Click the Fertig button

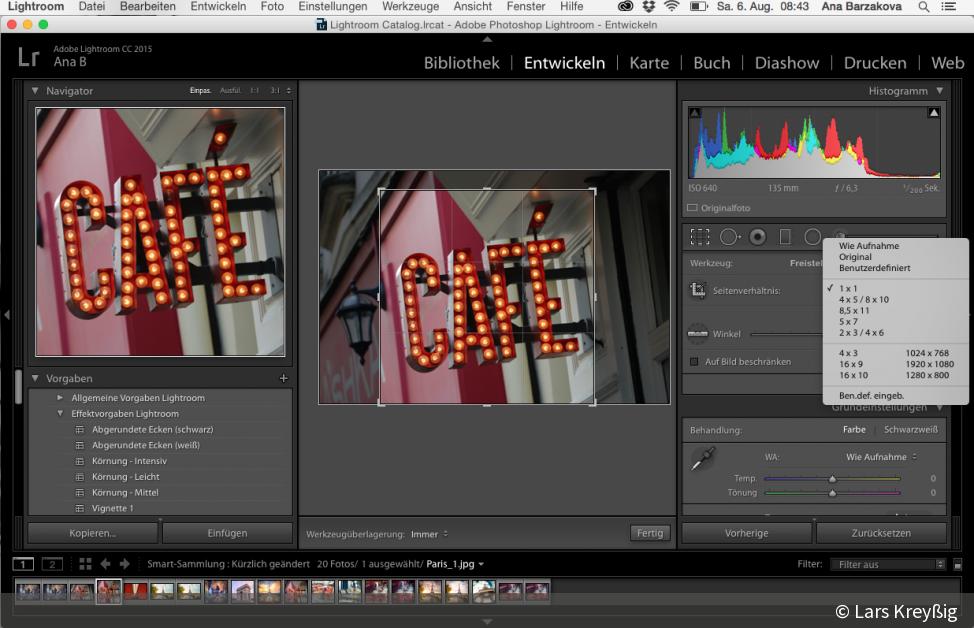click(649, 533)
